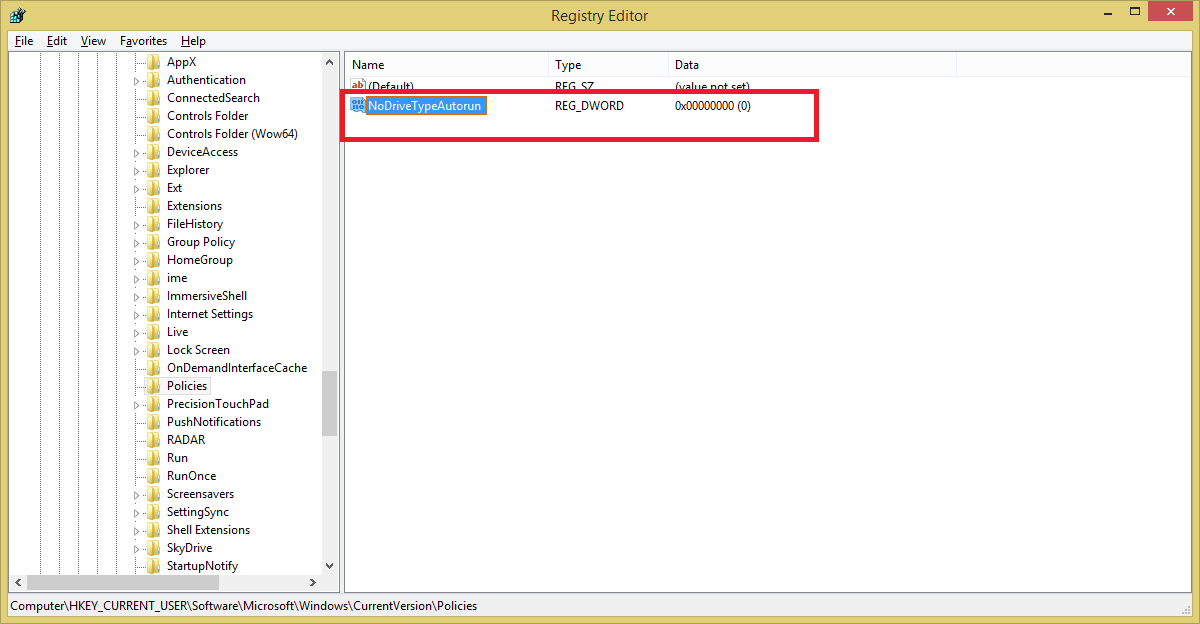Expand the Explorer registry key

pos(138,170)
